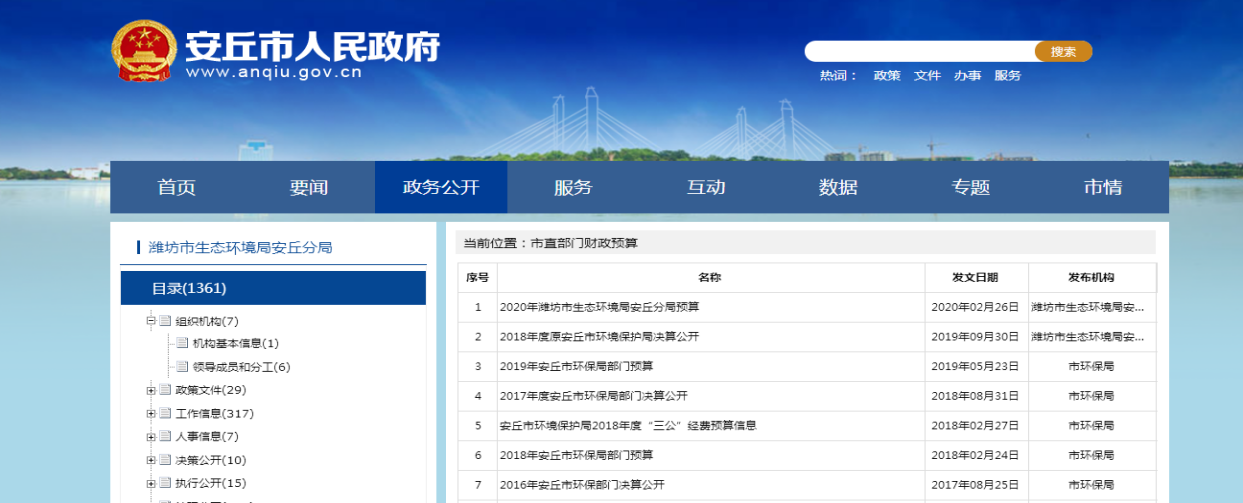This screenshot has height=503, width=1243.
Task: Open 安丘市环境保护局2018年度“三公”经费预算信息 document
Action: tap(628, 425)
